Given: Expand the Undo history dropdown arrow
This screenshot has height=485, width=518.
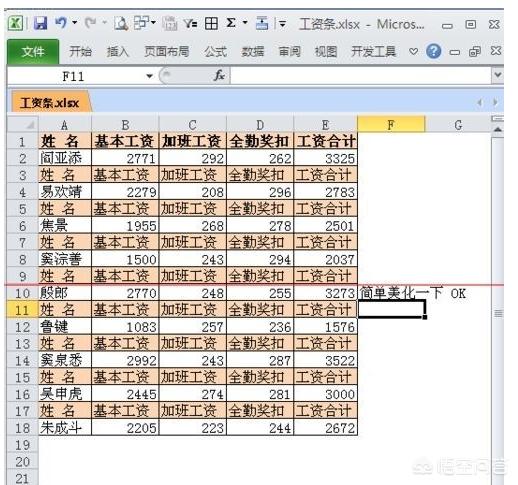Looking at the screenshot, I should 75,23.
